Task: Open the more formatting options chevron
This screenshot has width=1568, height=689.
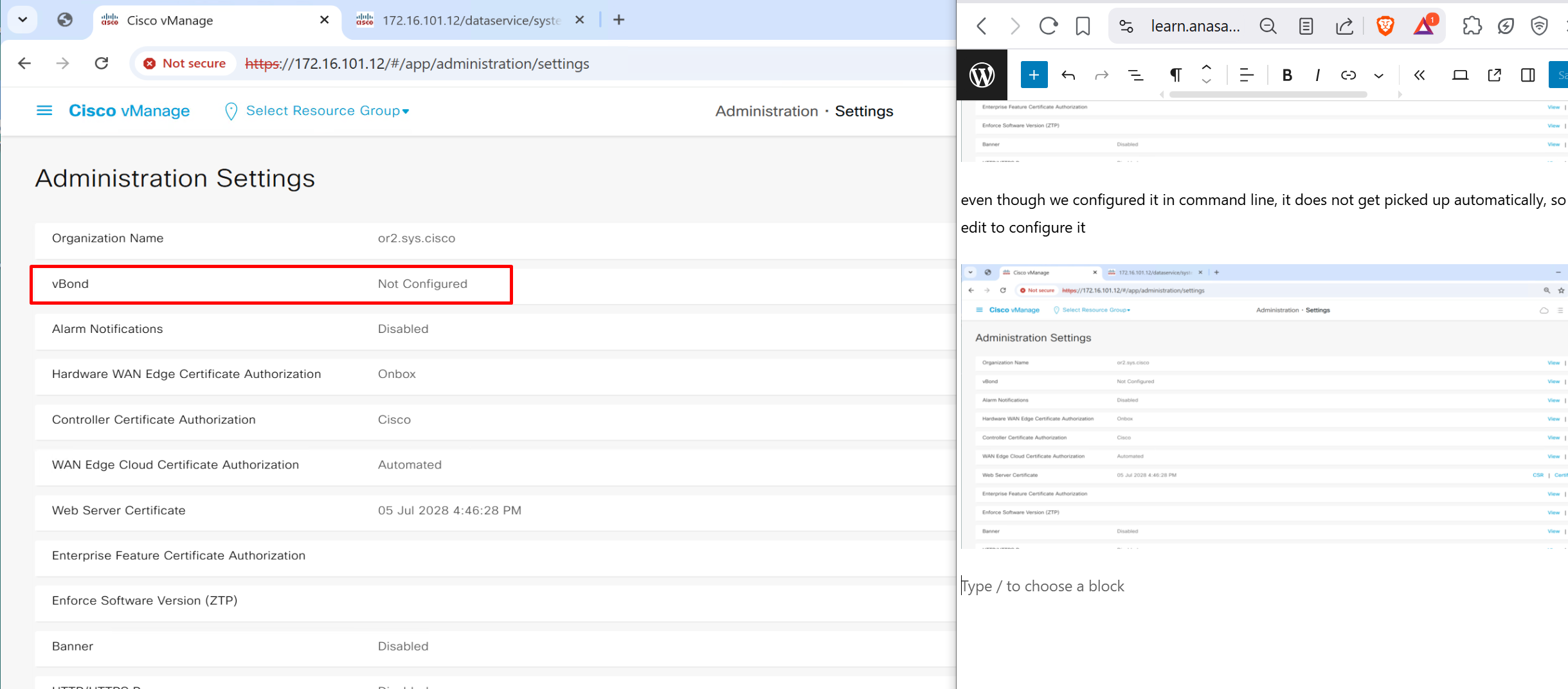Action: click(1378, 75)
